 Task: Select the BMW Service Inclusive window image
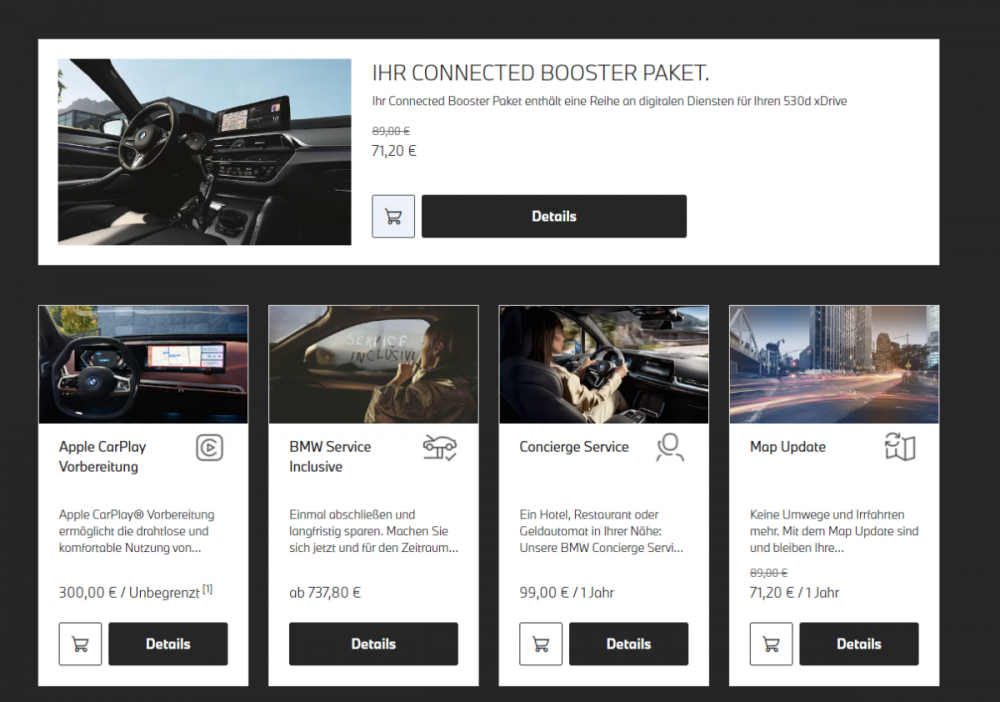tap(374, 365)
